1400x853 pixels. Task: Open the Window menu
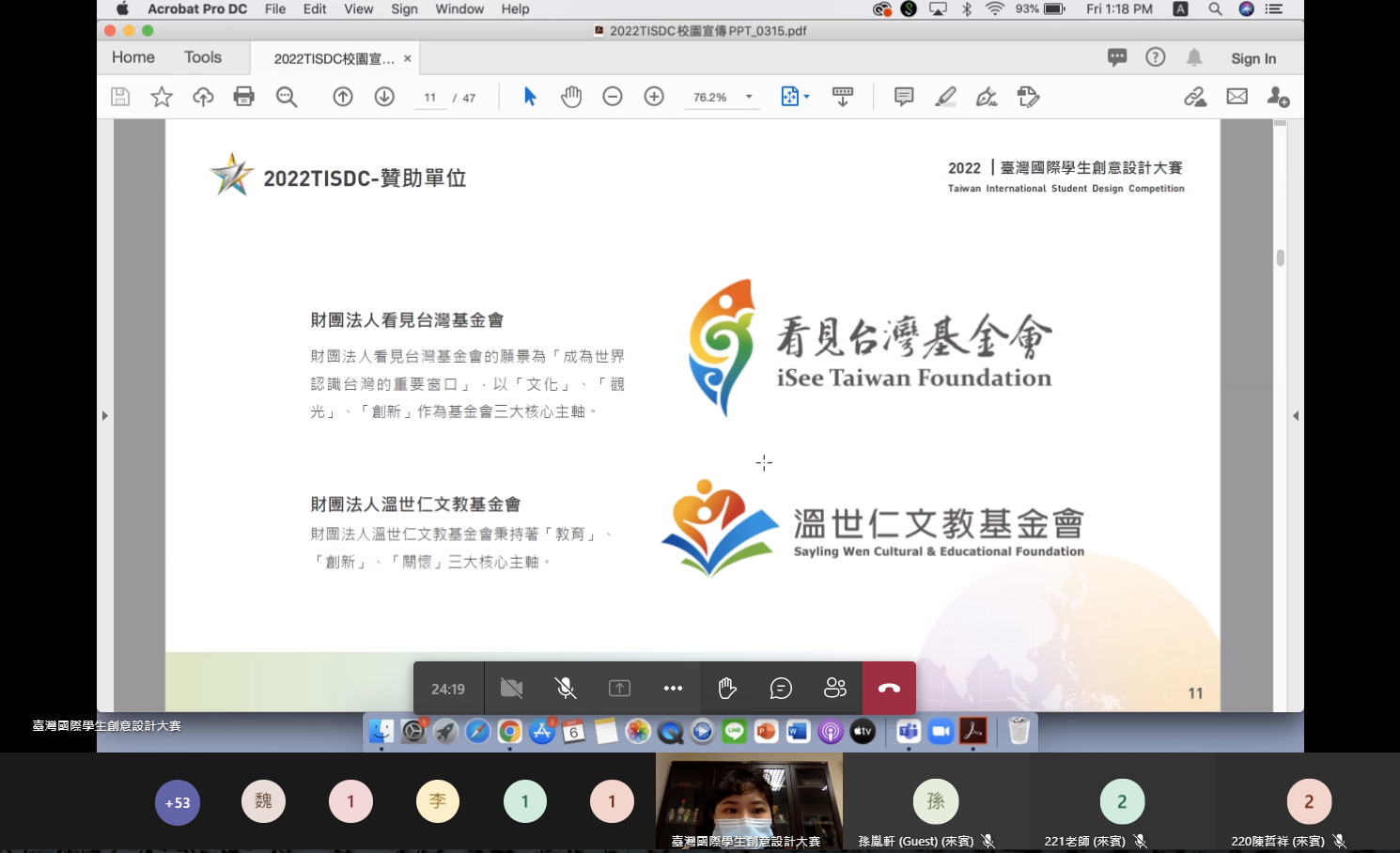pyautogui.click(x=459, y=9)
